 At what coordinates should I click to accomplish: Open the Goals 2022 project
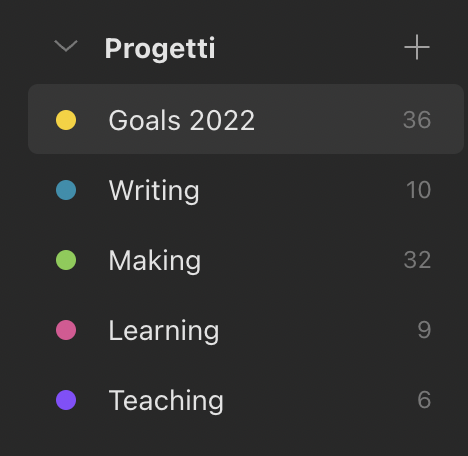246,119
